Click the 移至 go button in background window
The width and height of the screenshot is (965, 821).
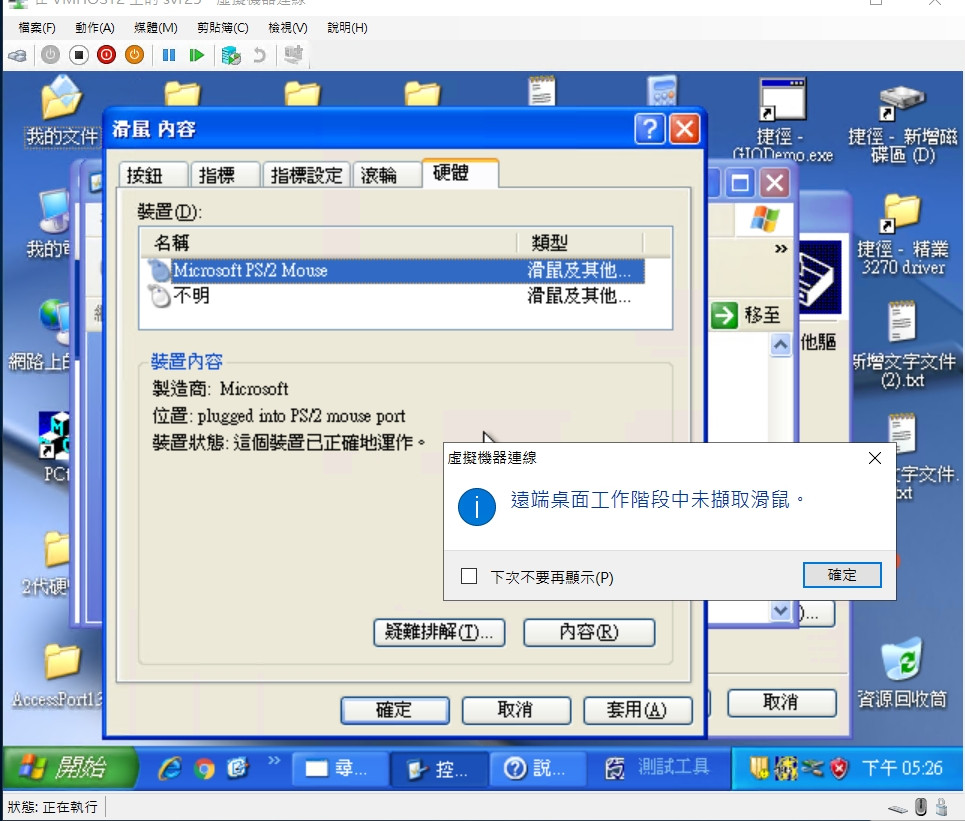point(747,315)
